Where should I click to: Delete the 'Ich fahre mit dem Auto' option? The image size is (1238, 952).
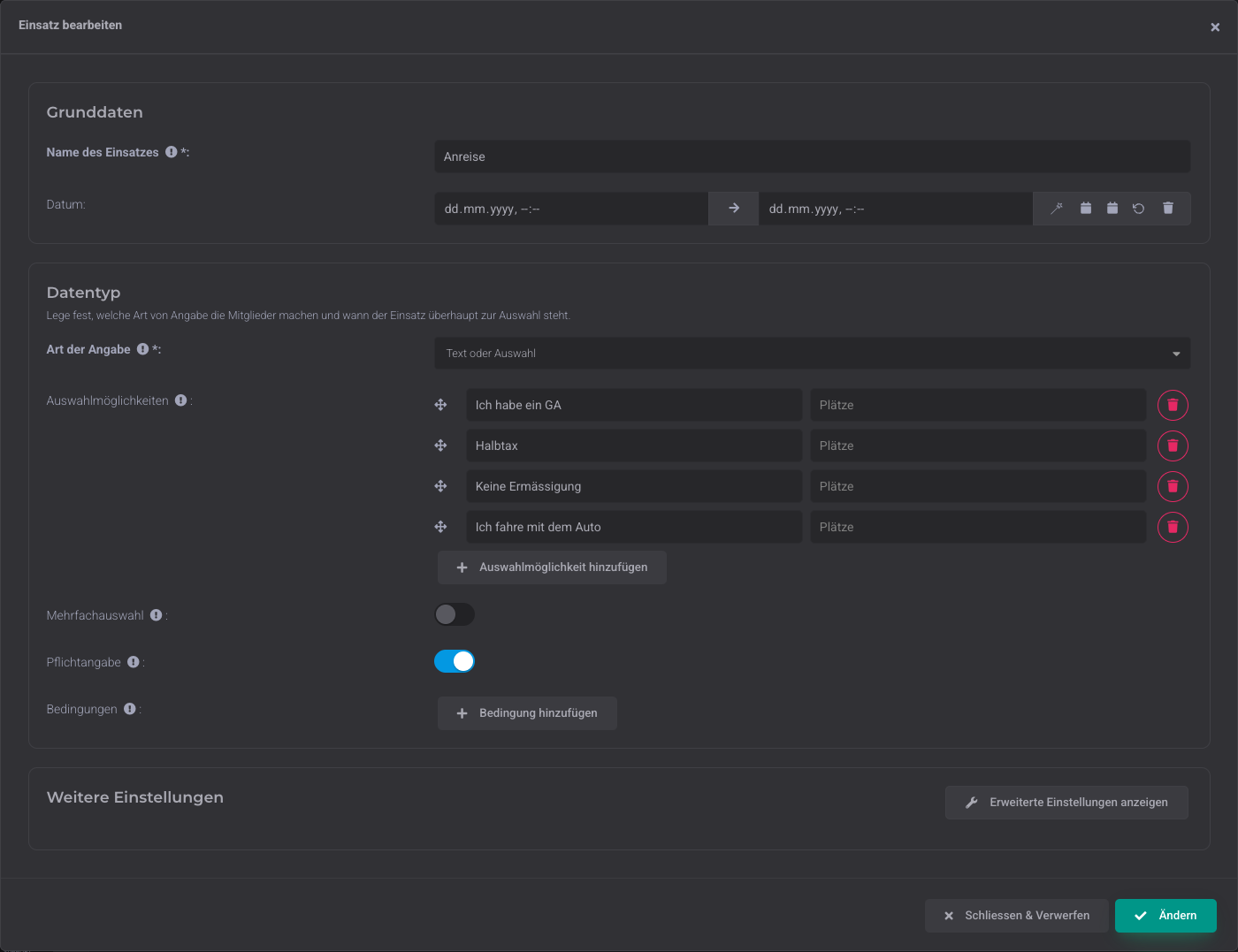[1173, 527]
